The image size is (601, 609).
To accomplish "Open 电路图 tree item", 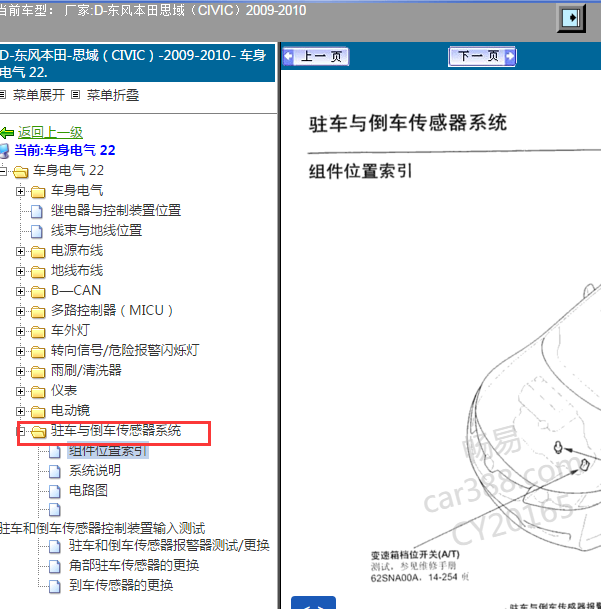I will pos(88,491).
